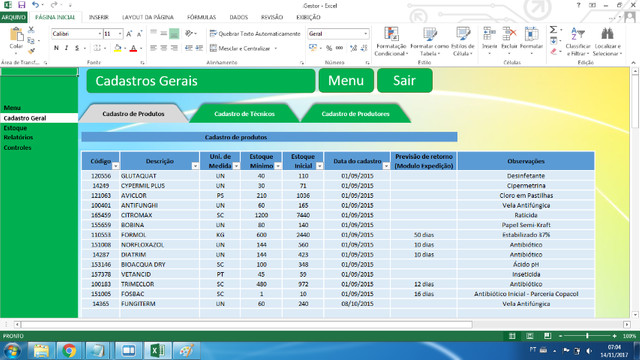Screen dimensions: 640x360
Task: Open the EXIBIÇÃO ribbon tab
Action: click(308, 17)
